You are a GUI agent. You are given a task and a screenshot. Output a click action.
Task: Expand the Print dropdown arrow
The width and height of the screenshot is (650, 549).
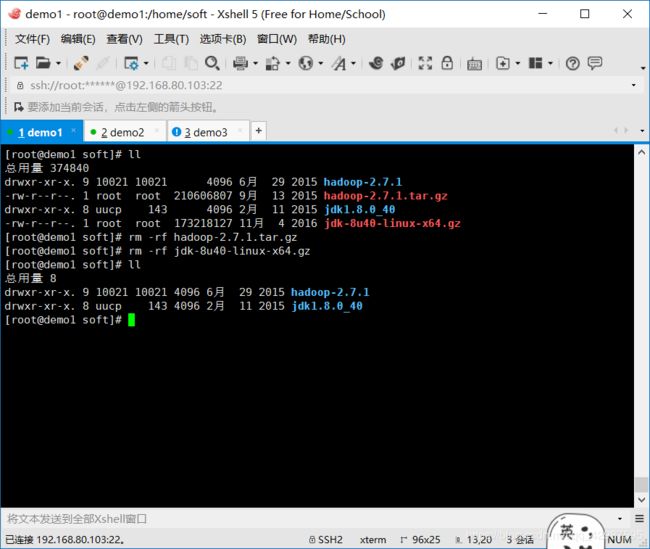(255, 63)
